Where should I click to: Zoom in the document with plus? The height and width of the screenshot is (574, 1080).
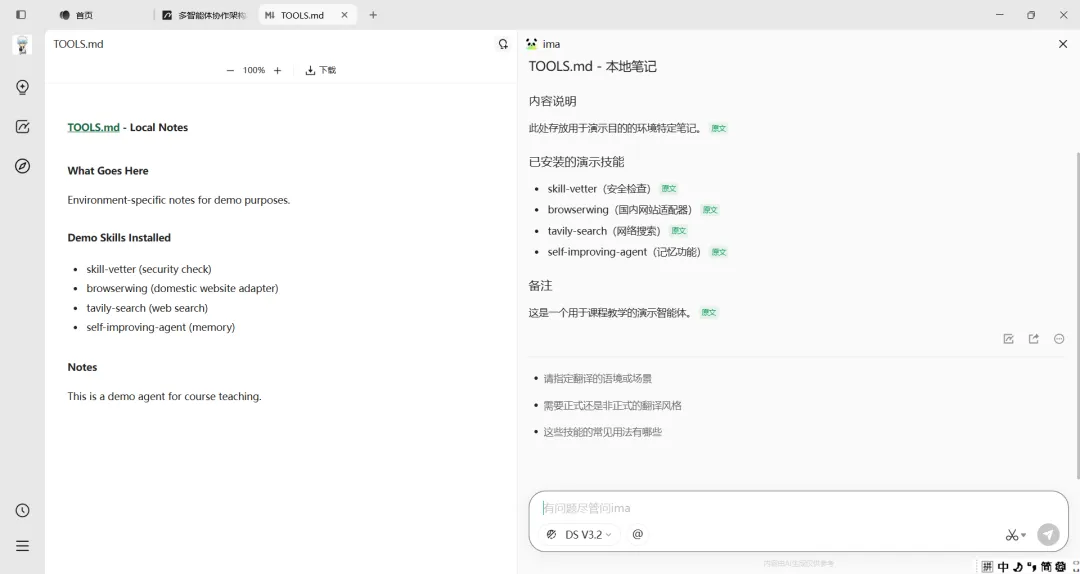tap(278, 70)
